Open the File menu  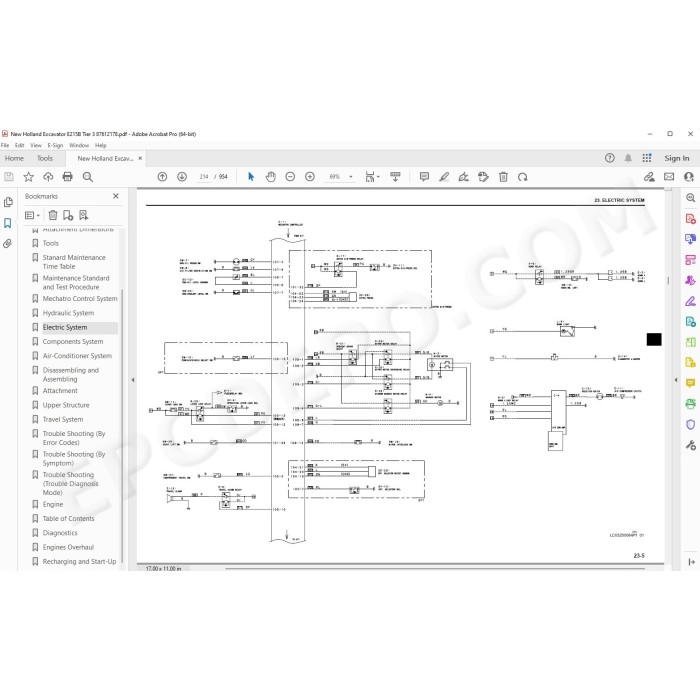pos(5,146)
